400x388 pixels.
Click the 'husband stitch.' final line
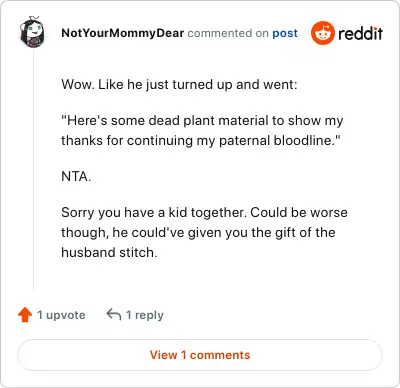109,252
